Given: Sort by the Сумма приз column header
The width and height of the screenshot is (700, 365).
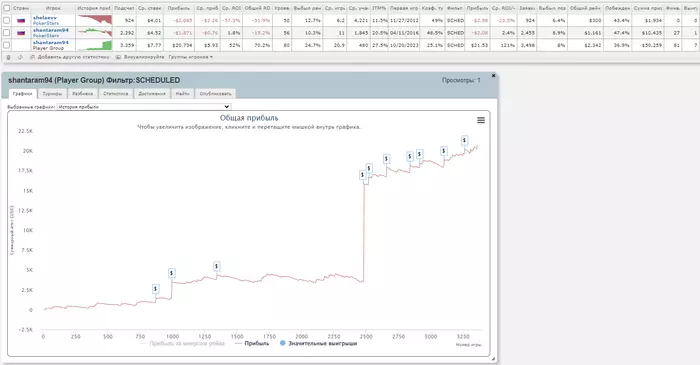Looking at the screenshot, I should [x=648, y=8].
